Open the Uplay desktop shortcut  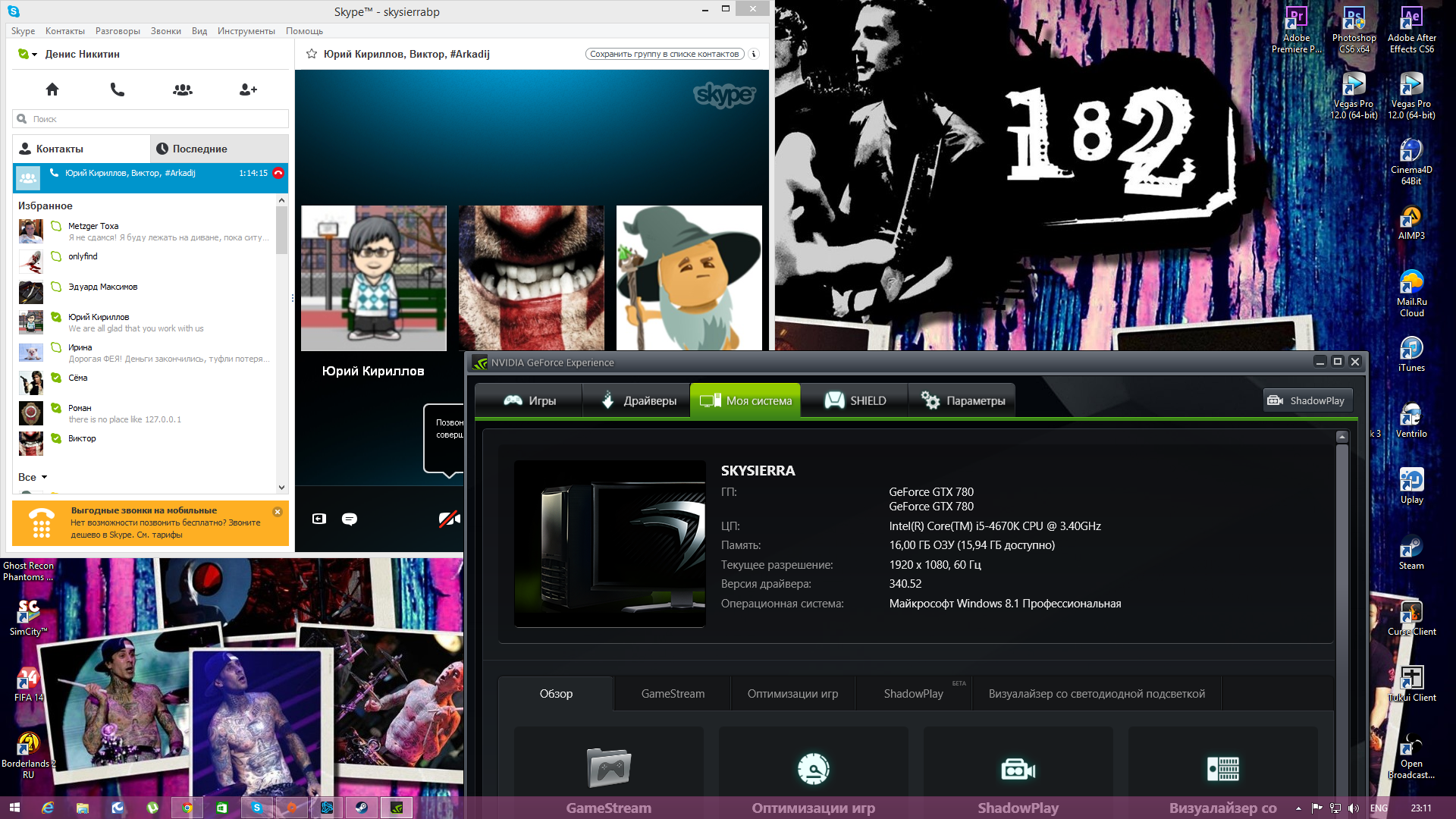click(1411, 486)
